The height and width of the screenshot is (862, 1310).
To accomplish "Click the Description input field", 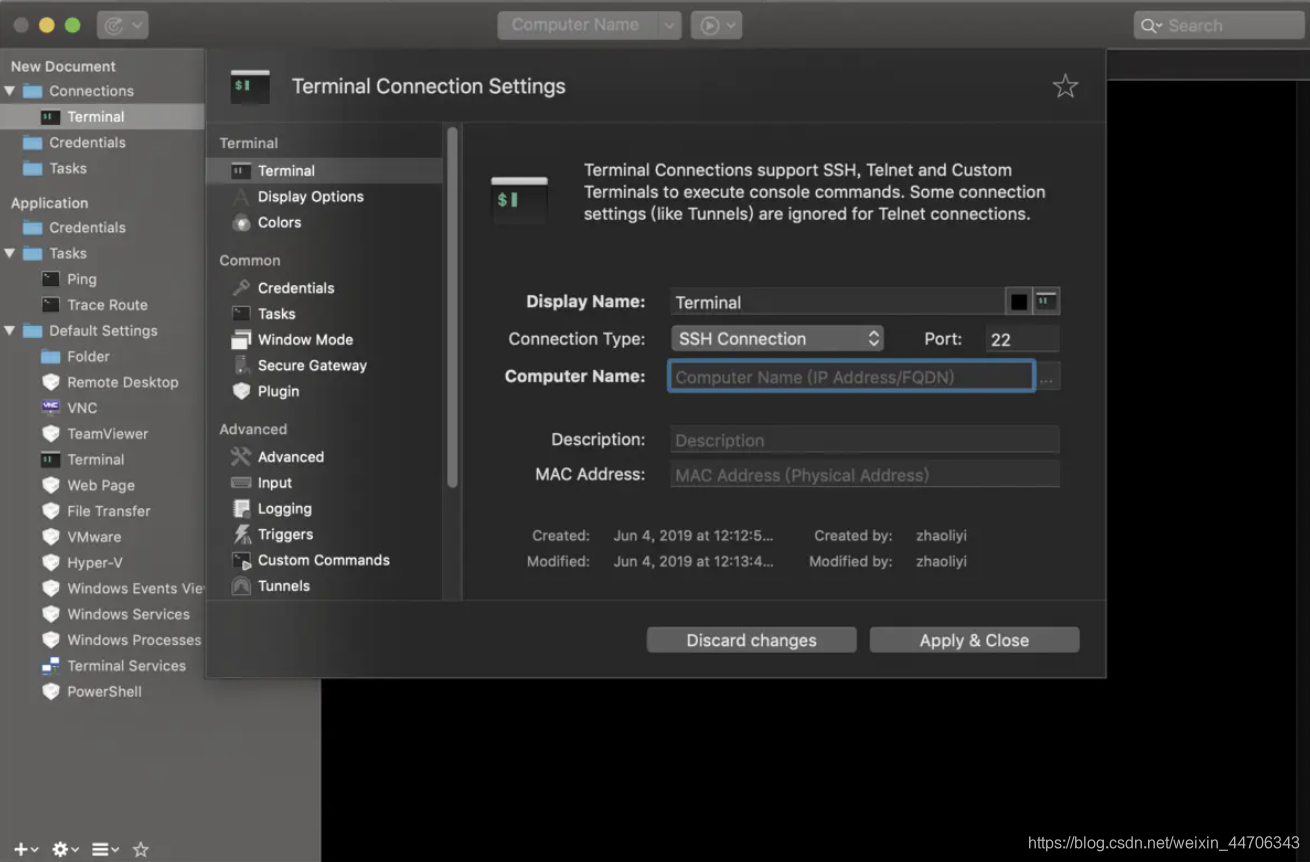I will 864,440.
